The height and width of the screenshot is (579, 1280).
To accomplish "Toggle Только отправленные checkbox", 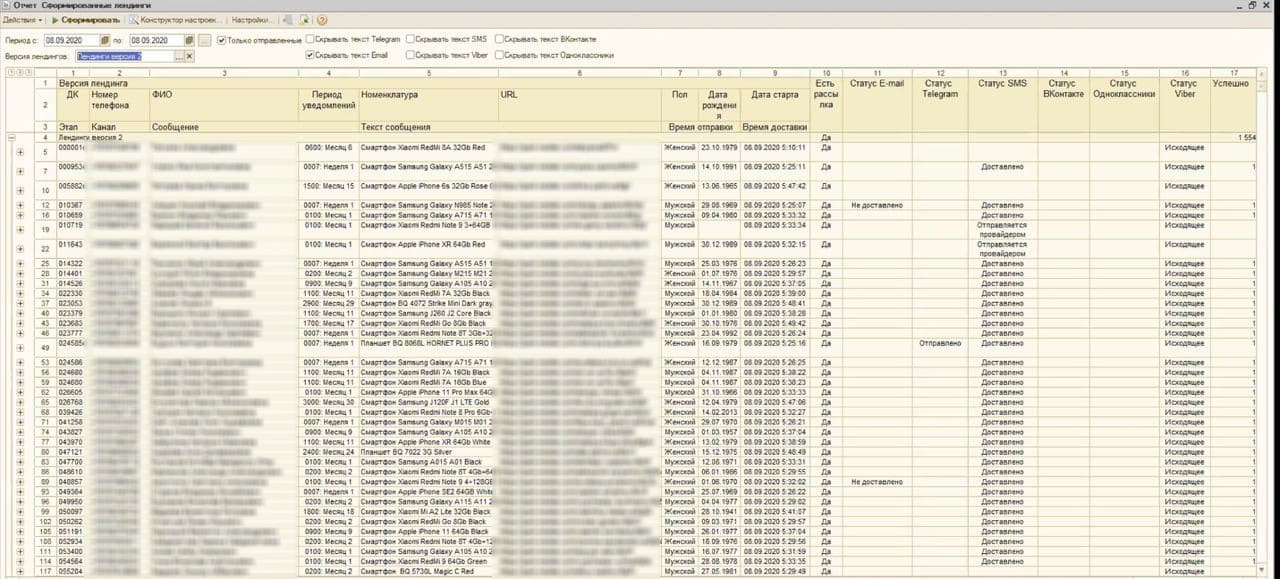I will coord(221,41).
